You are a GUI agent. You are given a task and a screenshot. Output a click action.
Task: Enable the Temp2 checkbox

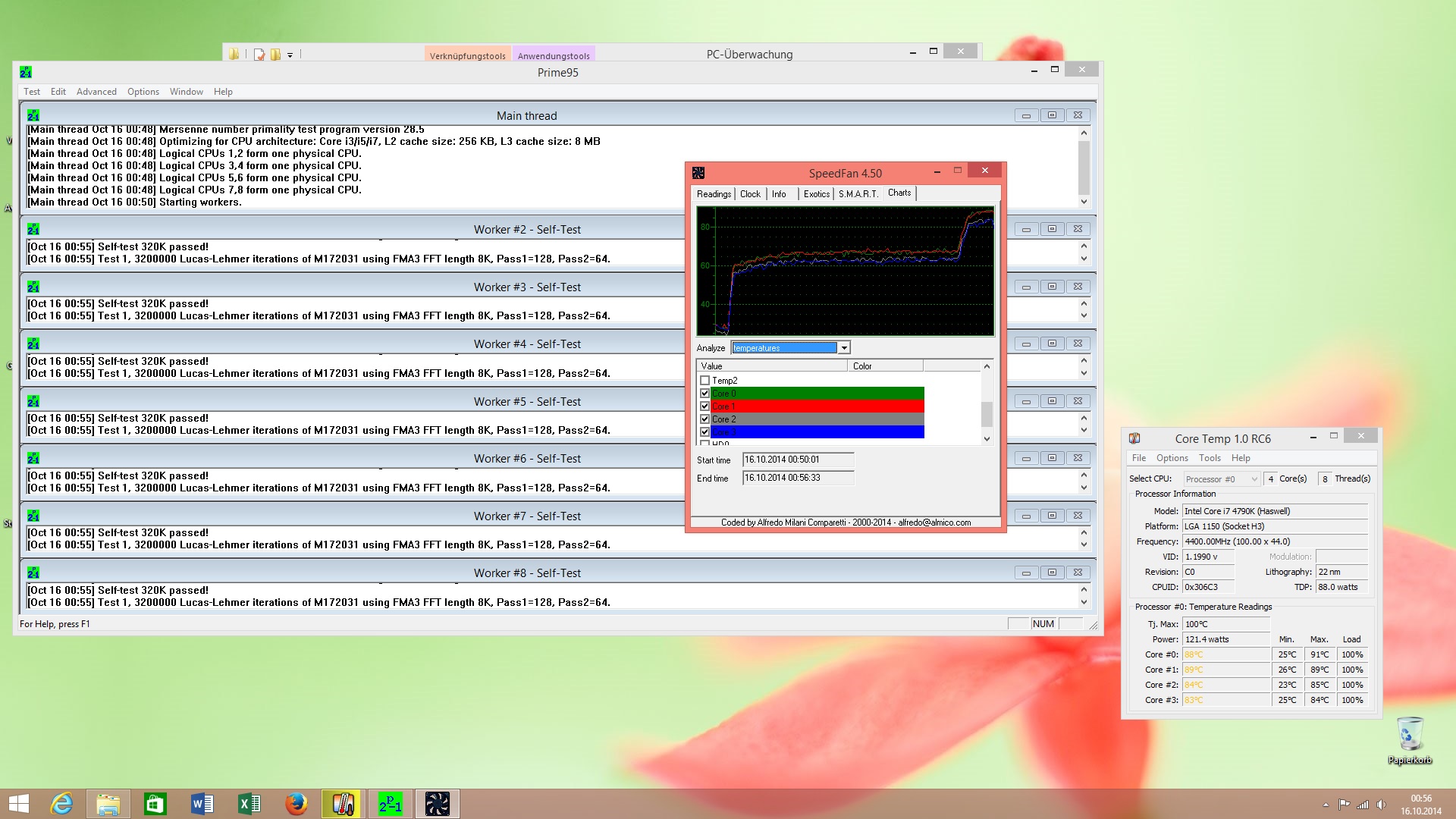pyautogui.click(x=704, y=381)
